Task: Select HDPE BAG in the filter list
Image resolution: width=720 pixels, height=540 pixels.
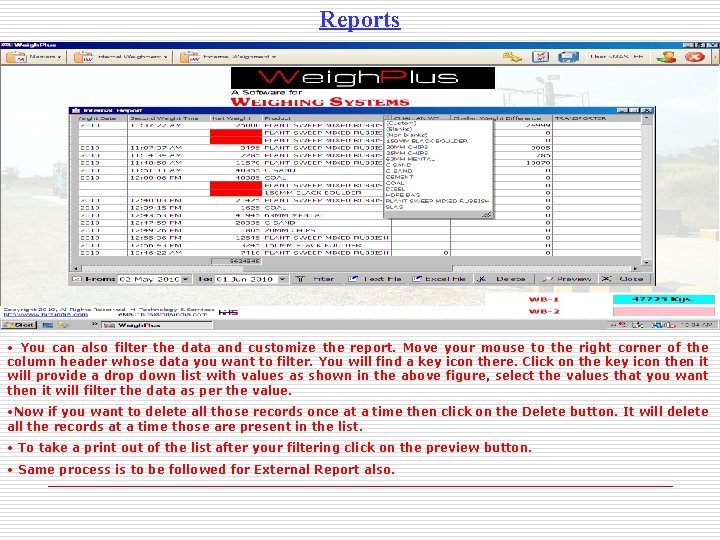Action: [x=403, y=195]
